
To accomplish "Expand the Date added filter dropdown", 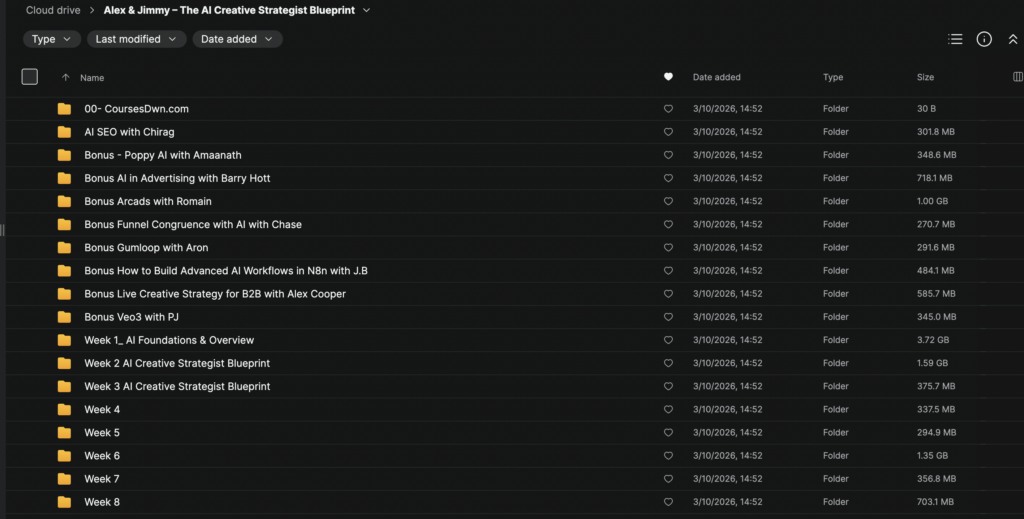I will 238,39.
